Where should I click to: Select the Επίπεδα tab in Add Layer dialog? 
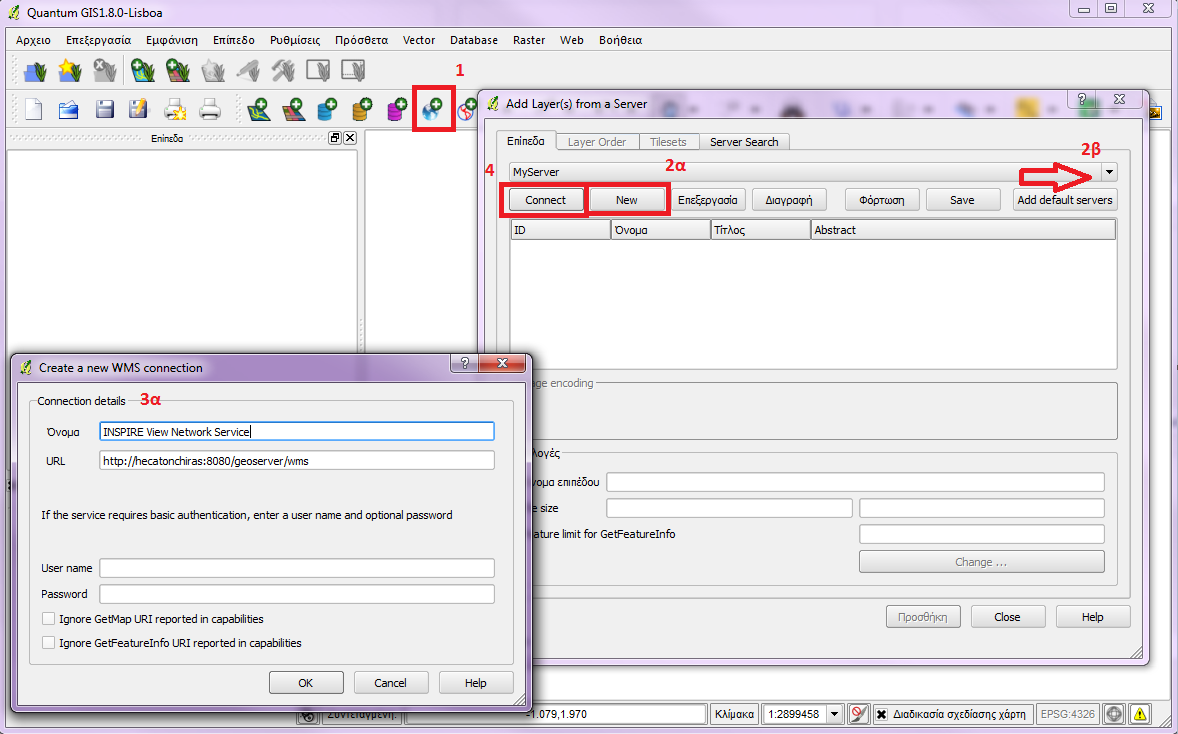tap(526, 141)
